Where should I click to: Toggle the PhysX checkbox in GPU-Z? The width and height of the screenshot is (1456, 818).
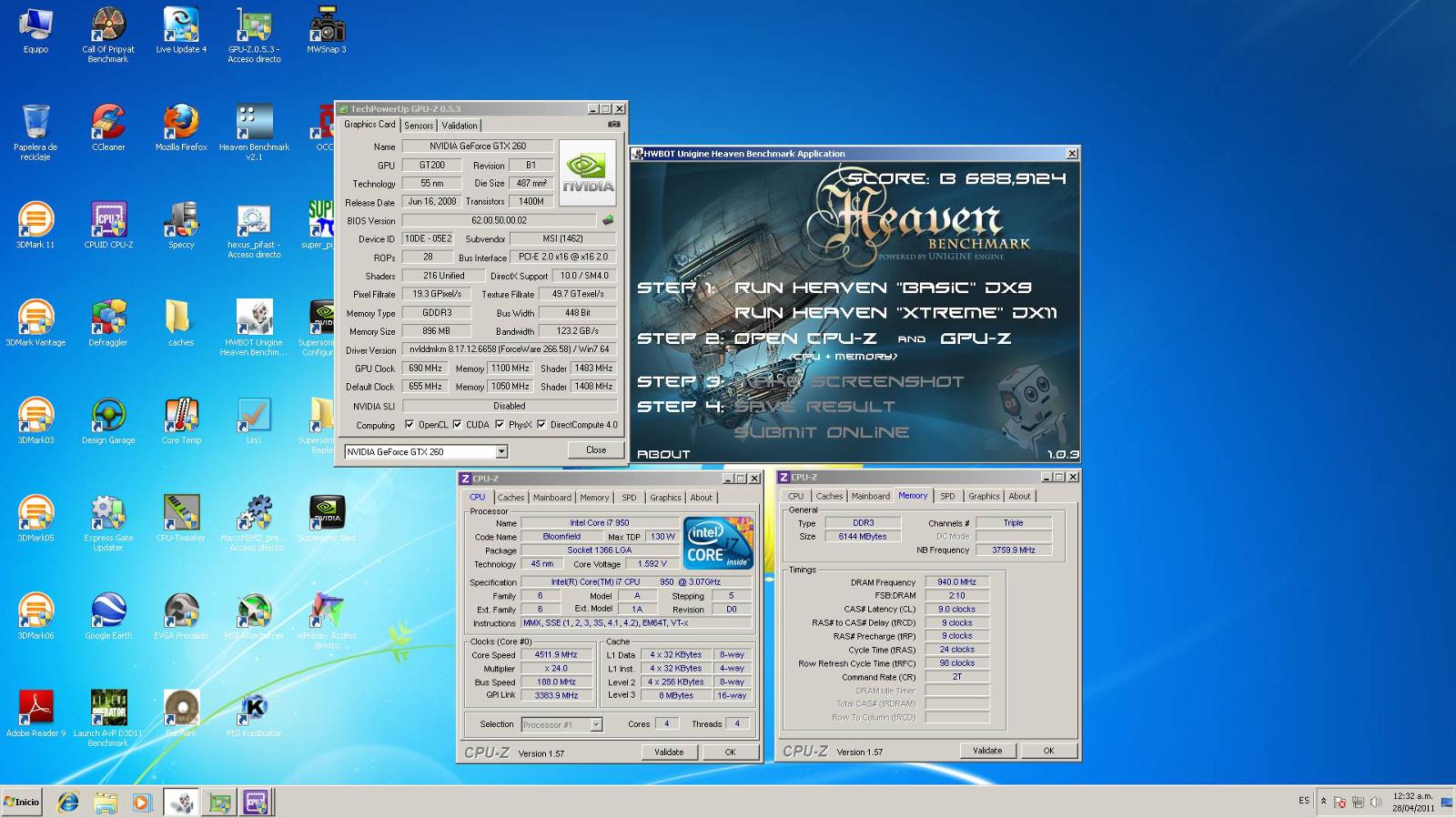(x=500, y=424)
